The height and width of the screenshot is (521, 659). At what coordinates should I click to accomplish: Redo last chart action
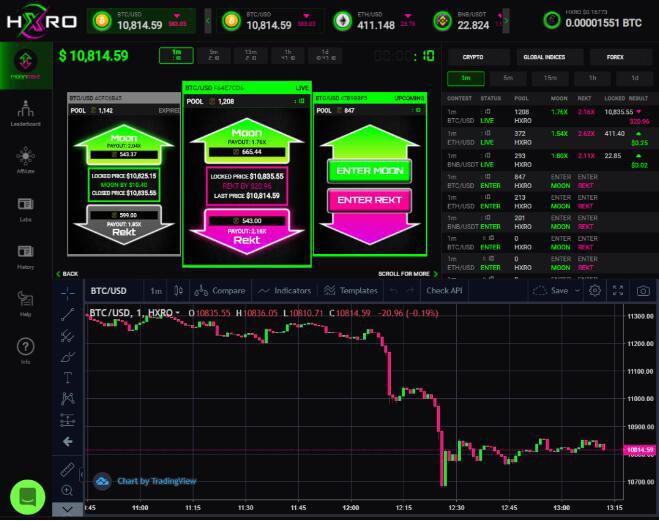point(410,290)
